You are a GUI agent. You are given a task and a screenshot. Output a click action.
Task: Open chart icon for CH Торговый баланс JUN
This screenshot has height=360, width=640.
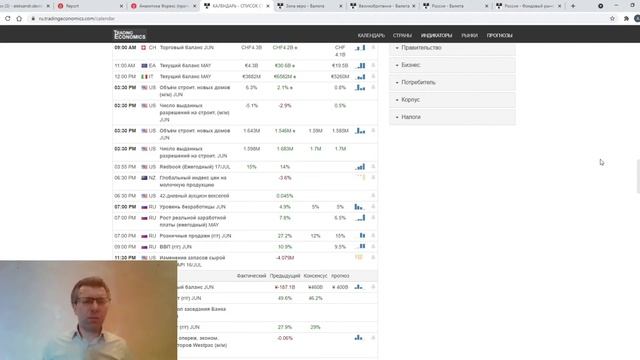[360, 48]
